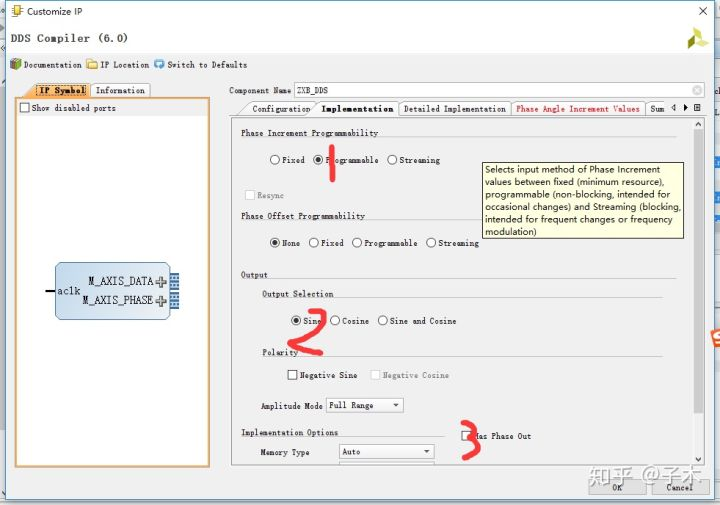
Task: Click the Xilinx logo icon
Action: 697,38
